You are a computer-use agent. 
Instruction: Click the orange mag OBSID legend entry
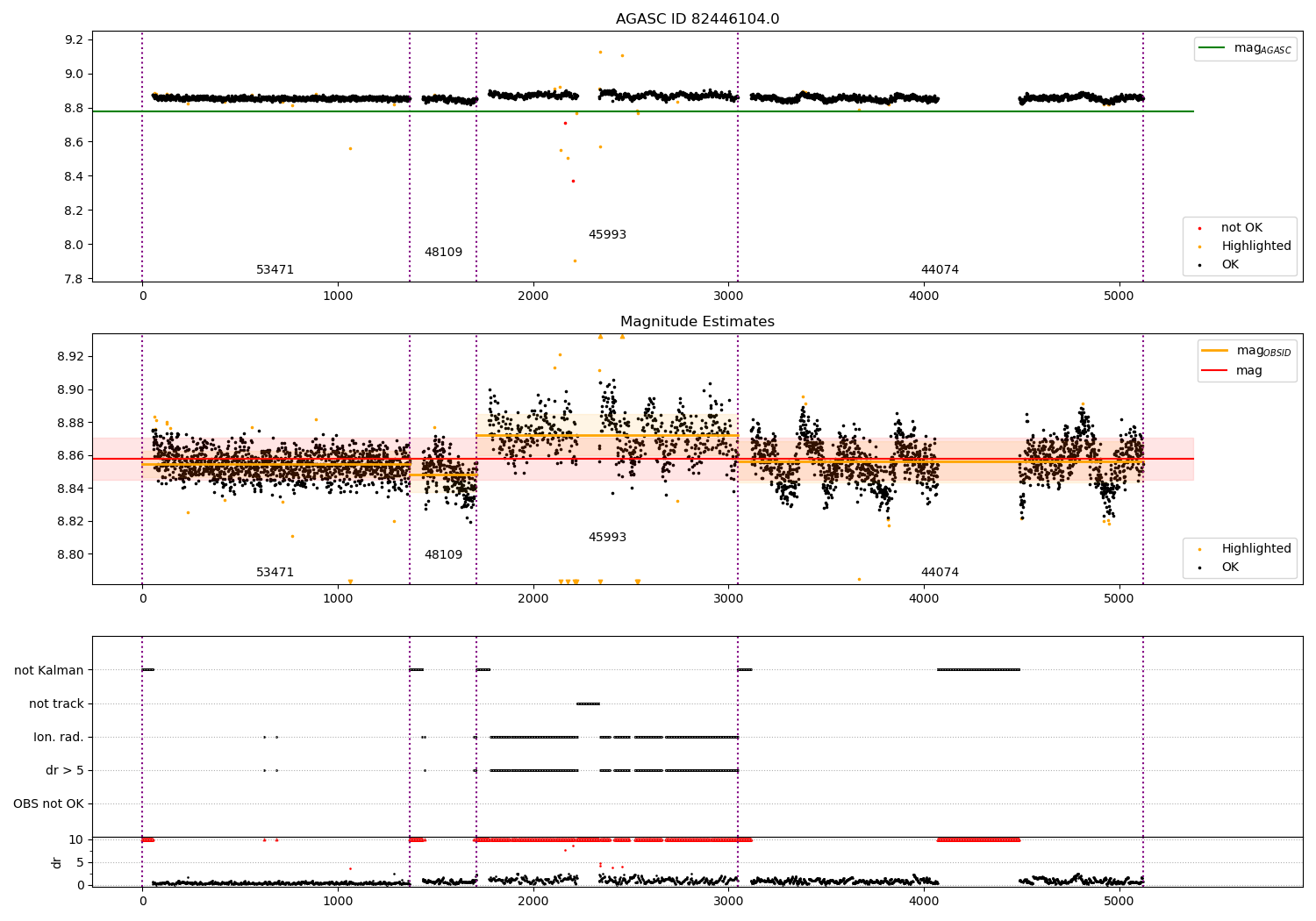point(1246,351)
